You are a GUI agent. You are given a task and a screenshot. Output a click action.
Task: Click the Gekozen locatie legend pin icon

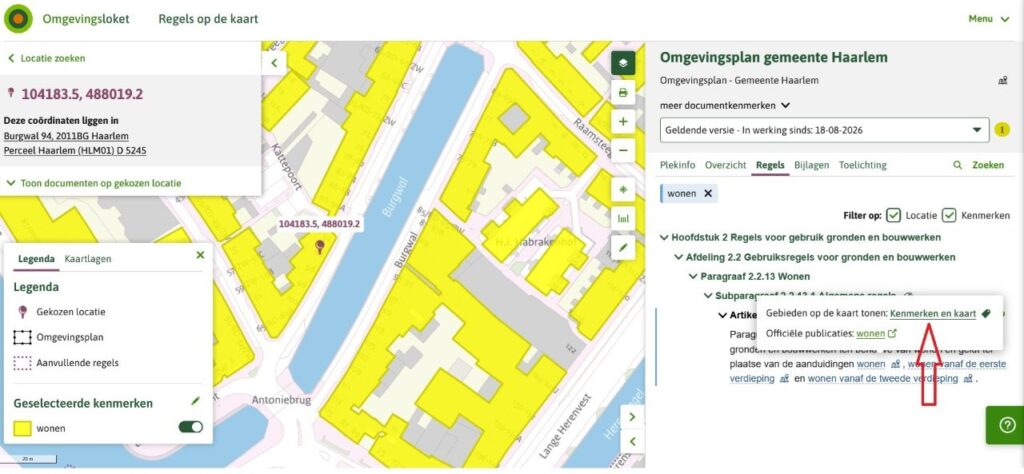pyautogui.click(x=22, y=312)
